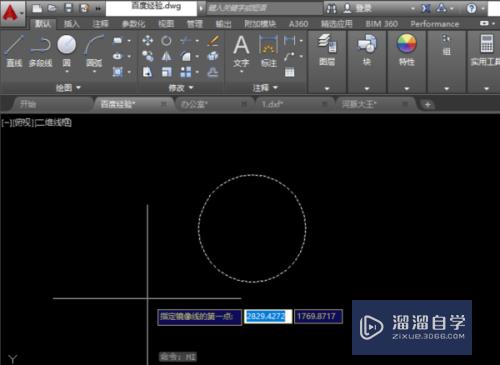Screen dimensions: 500x365
Task: Toggle the ribbon minimize button
Action: pyautogui.click(x=484, y=23)
